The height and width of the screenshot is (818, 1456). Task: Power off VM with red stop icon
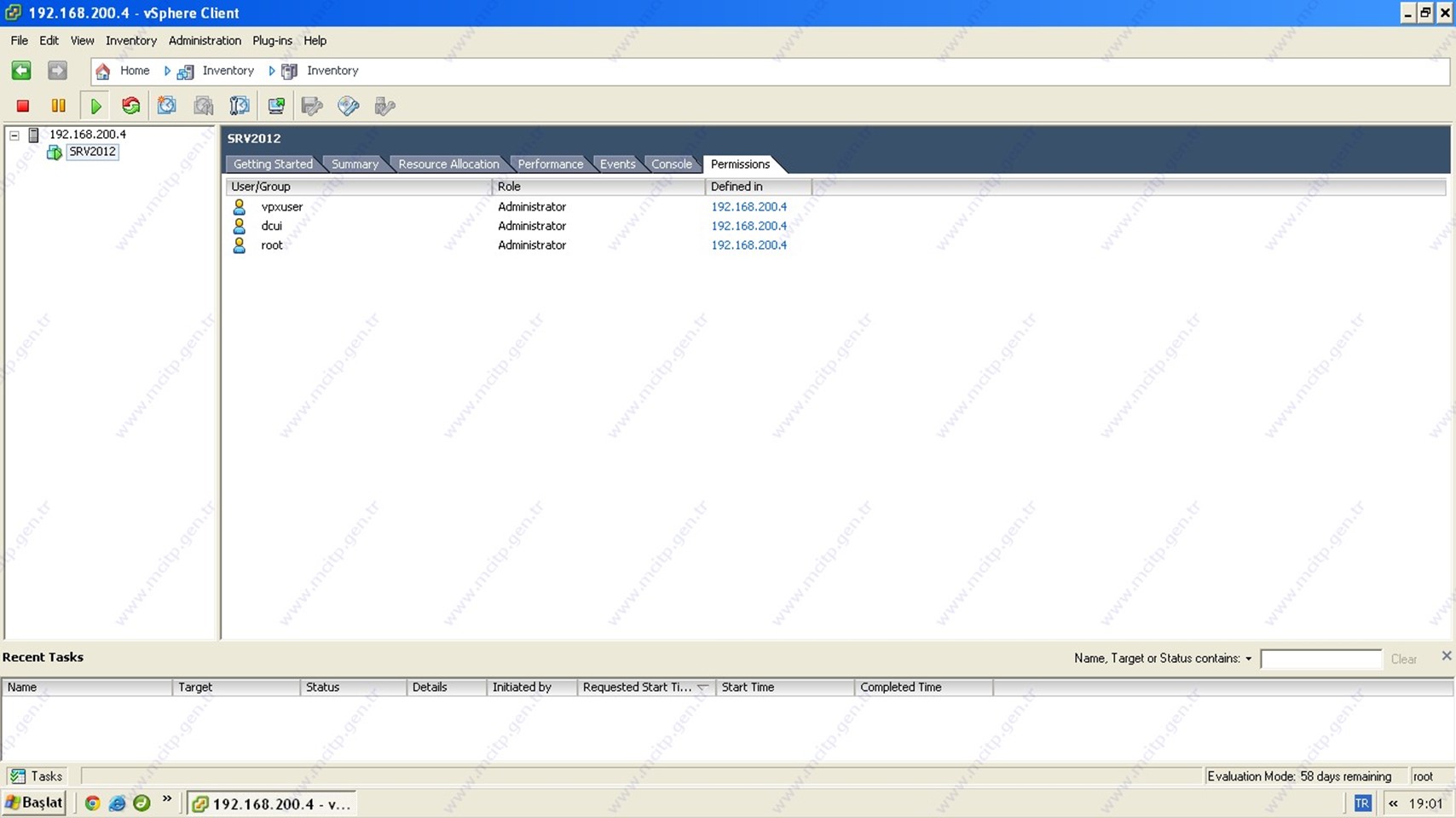(23, 106)
